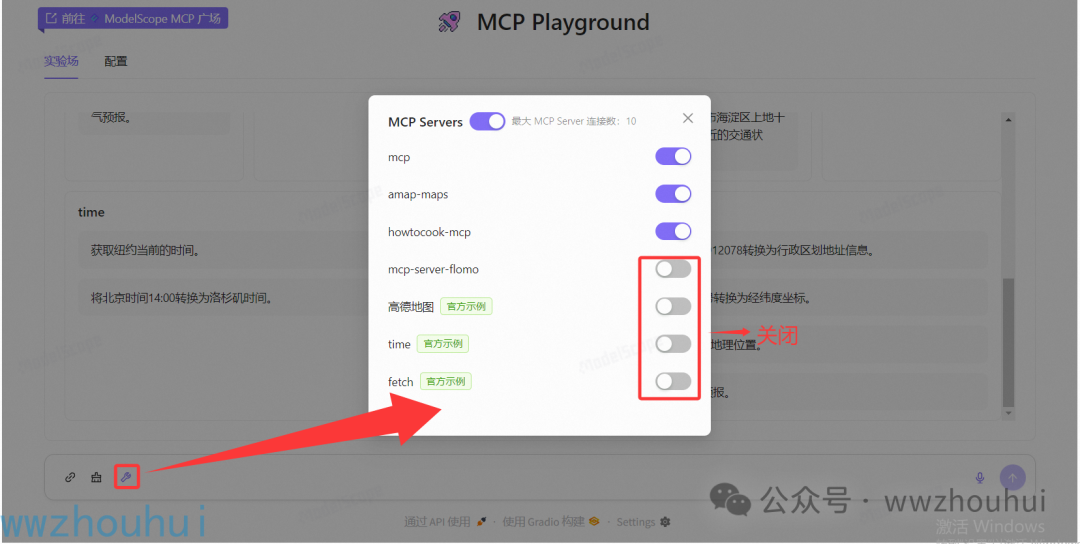Open the Settings link in the footer
1080x544 pixels.
coord(643,522)
